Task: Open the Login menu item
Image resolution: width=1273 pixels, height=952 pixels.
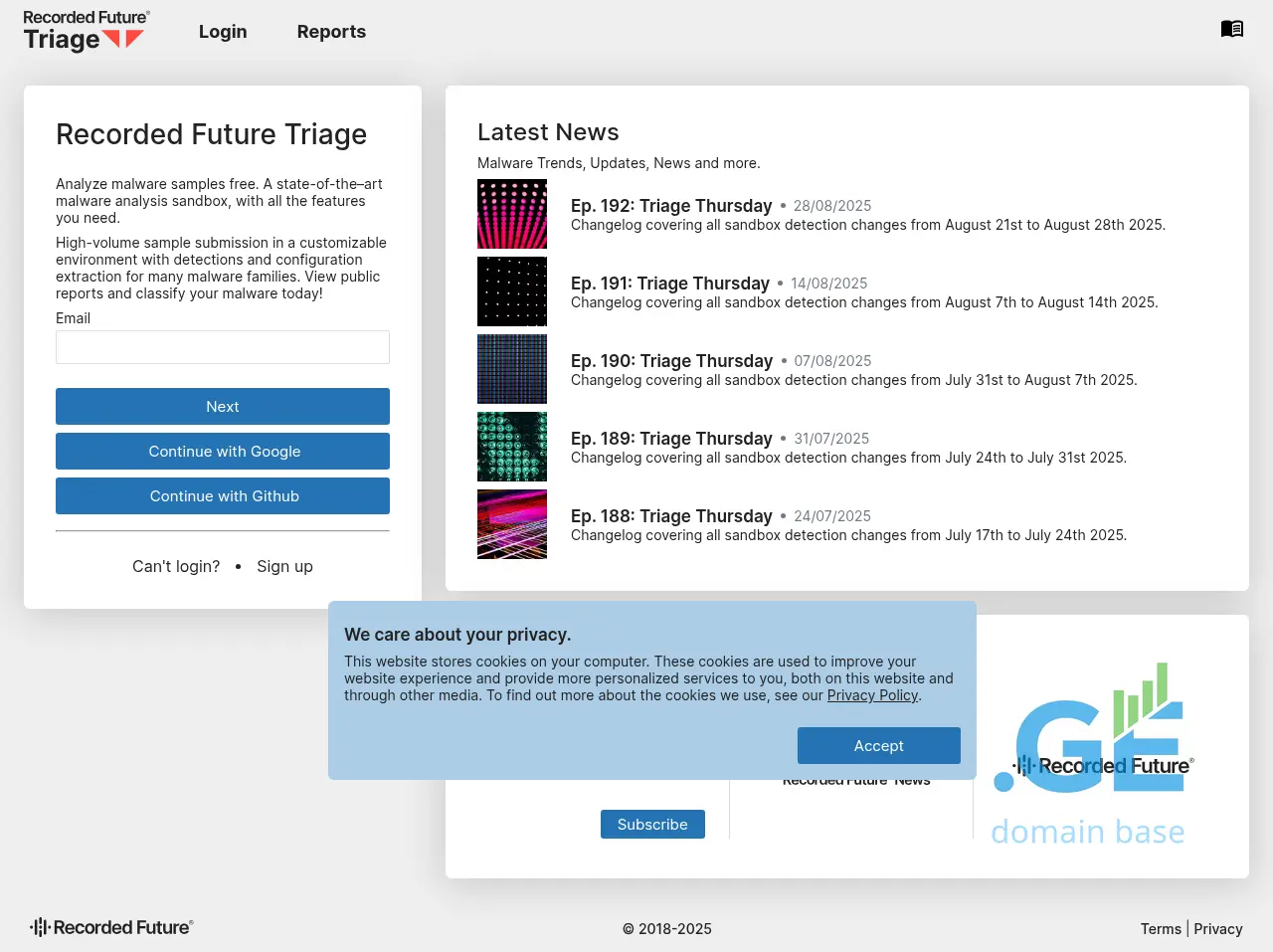Action: tap(223, 32)
